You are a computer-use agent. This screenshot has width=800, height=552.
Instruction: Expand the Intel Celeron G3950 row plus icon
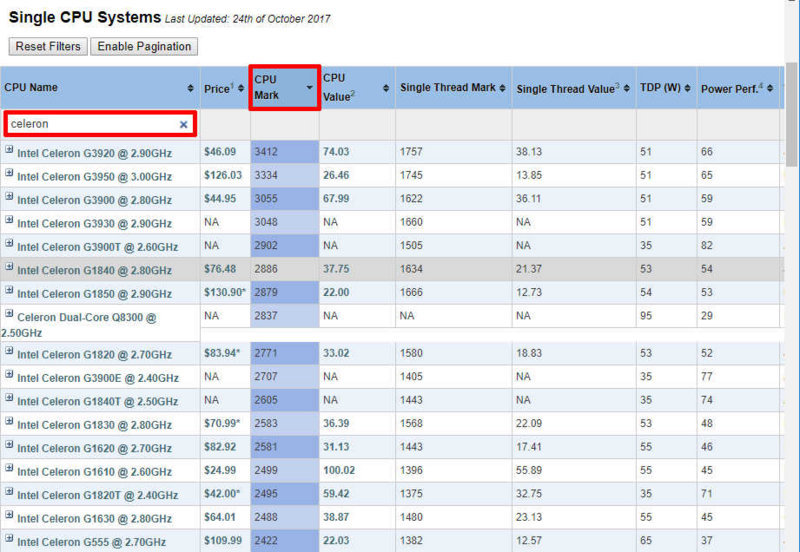9,173
